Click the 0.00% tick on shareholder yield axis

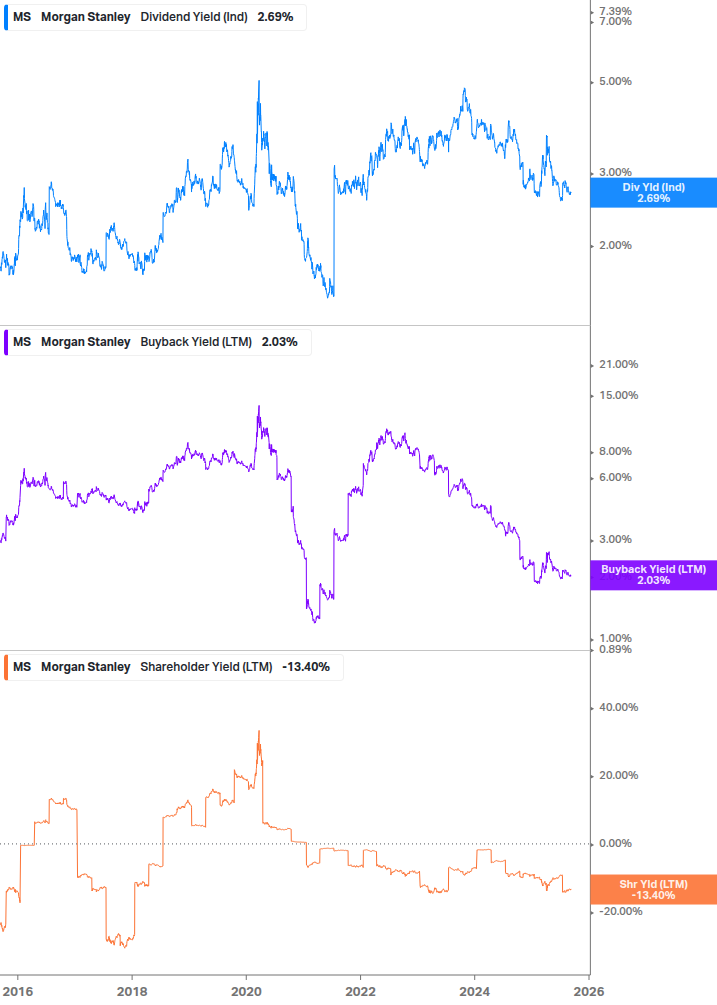(x=615, y=843)
